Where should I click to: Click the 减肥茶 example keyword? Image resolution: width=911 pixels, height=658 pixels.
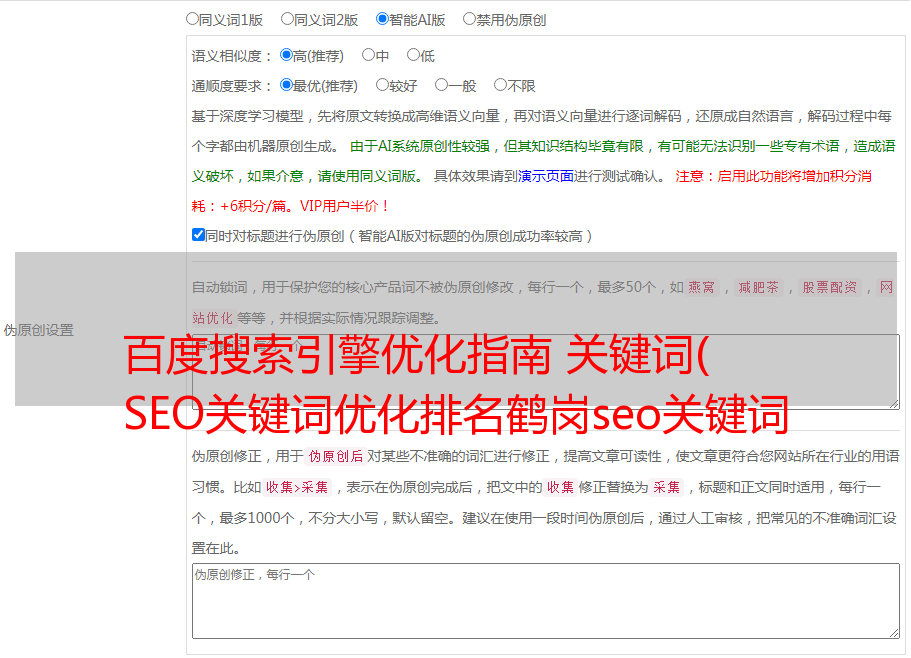[758, 287]
